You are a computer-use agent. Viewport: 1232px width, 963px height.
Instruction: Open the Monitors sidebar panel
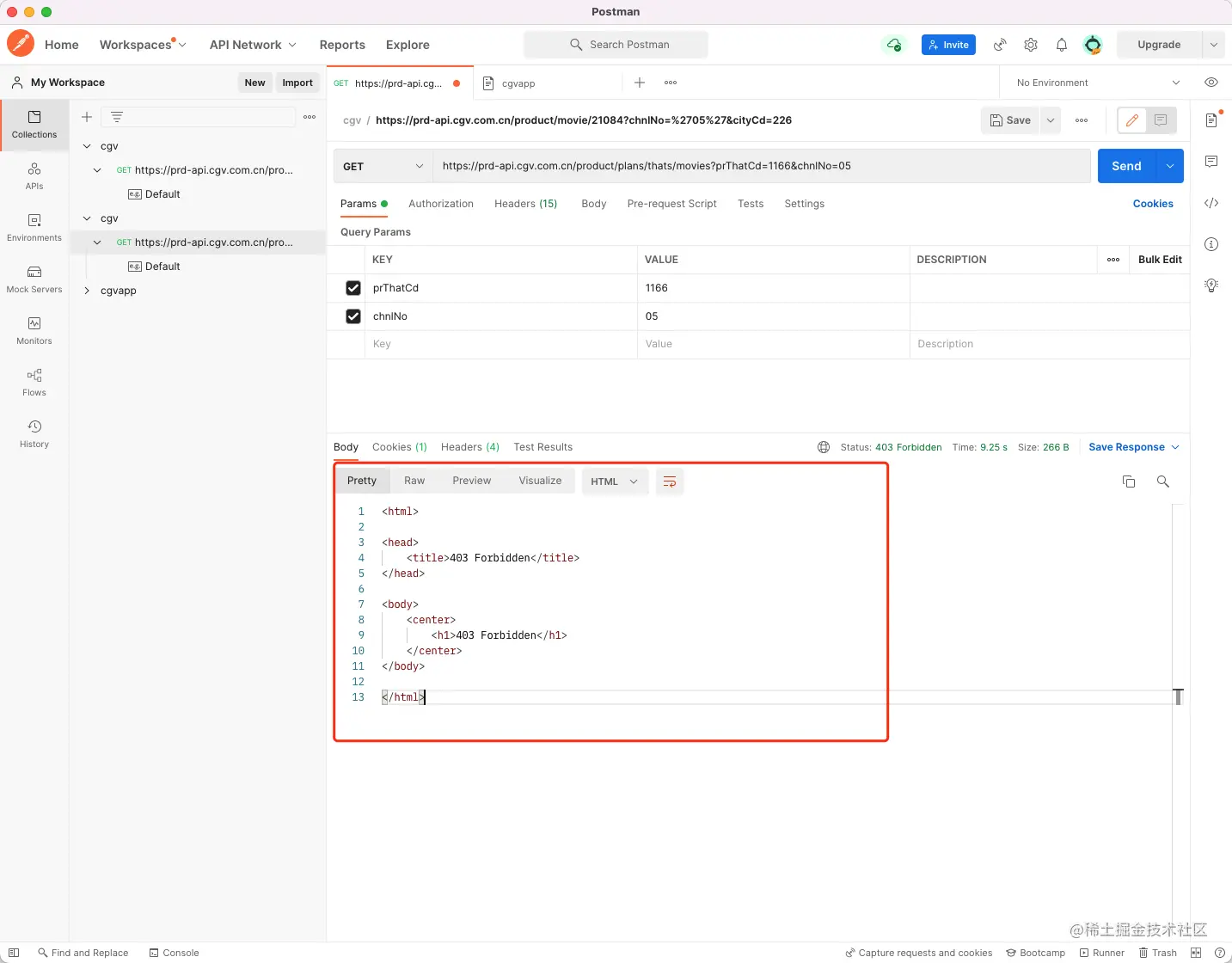[x=34, y=331]
